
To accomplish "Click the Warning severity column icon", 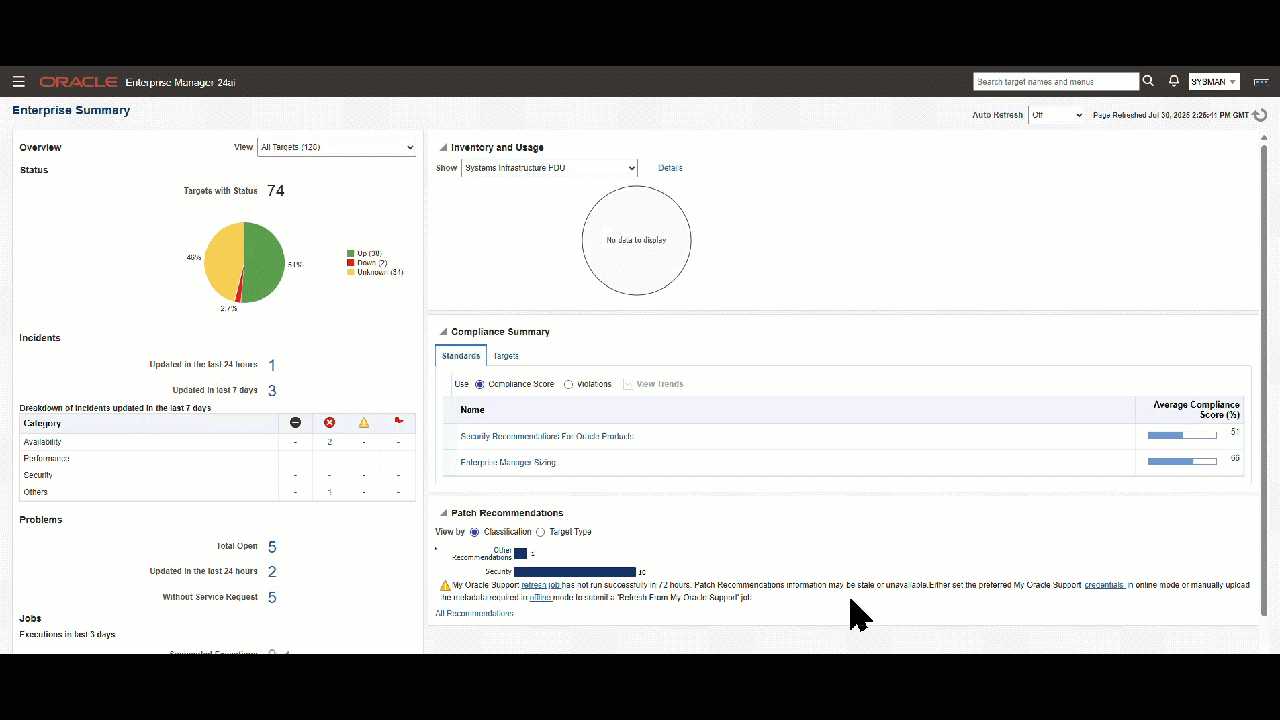I will pos(364,423).
